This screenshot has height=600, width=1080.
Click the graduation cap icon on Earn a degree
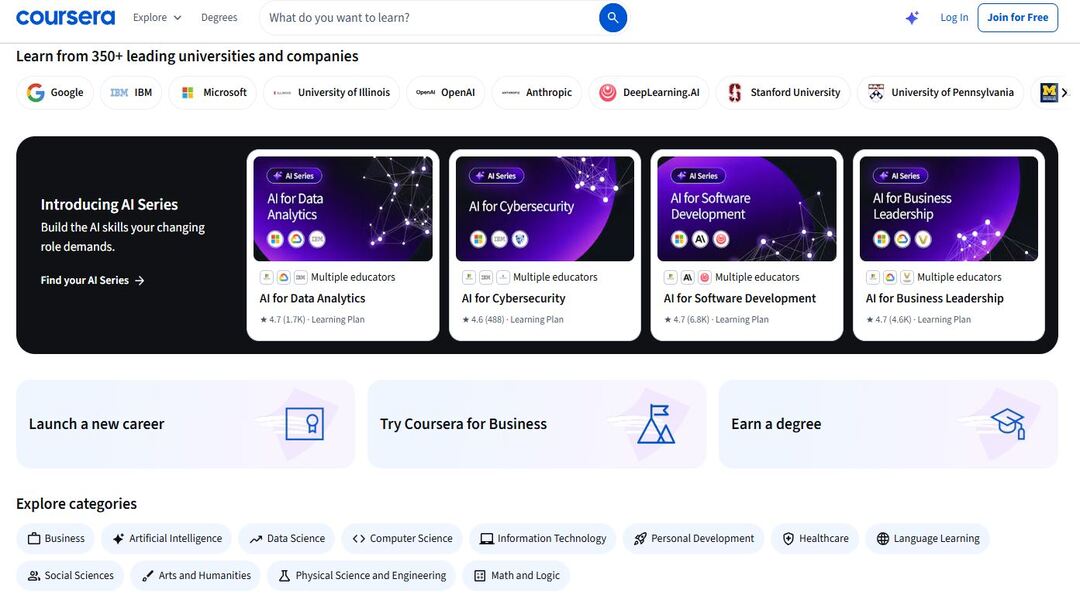1008,424
